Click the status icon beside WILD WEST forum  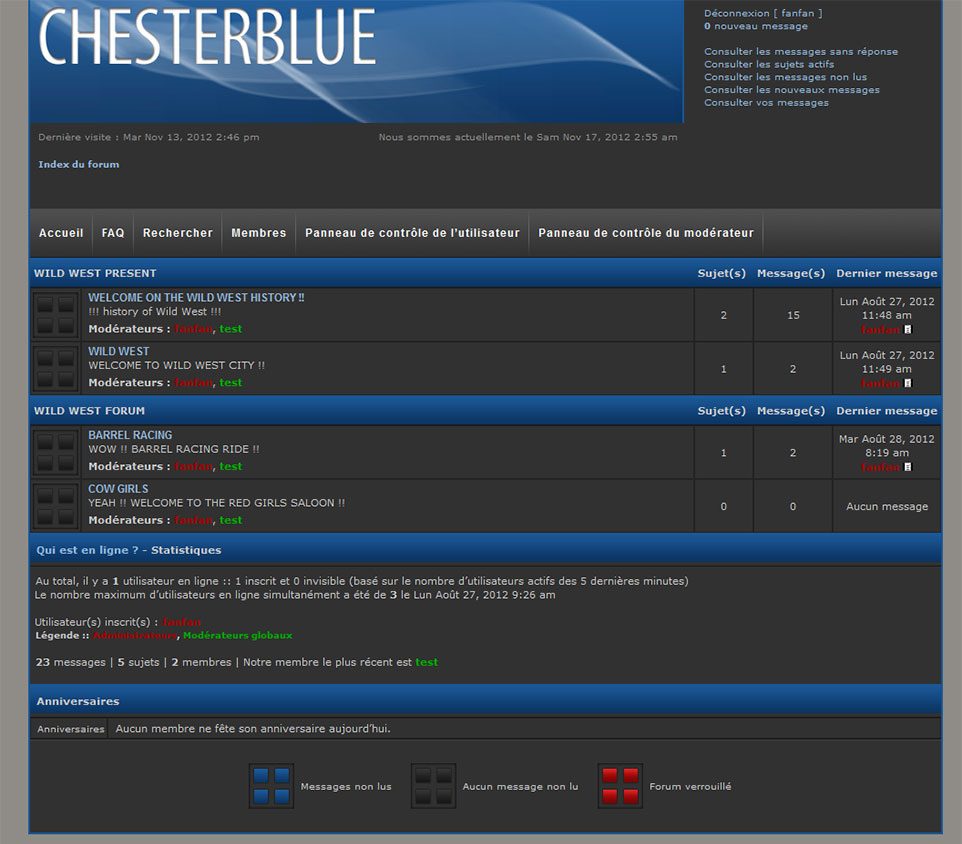pos(56,369)
